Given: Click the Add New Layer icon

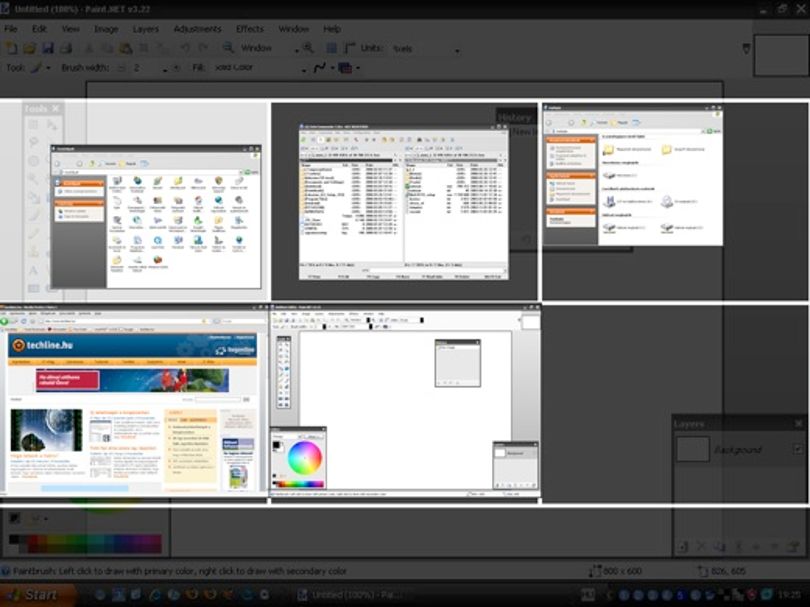Looking at the screenshot, I should coord(683,547).
